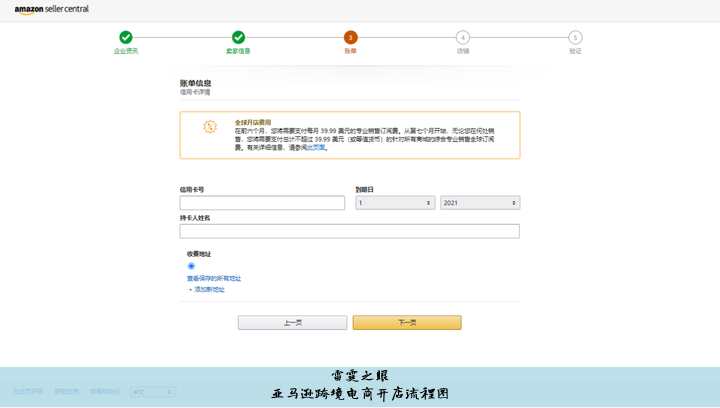Image resolution: width=720 pixels, height=408 pixels.
Task: Click the orange step 3 账单 circle
Action: [x=350, y=38]
